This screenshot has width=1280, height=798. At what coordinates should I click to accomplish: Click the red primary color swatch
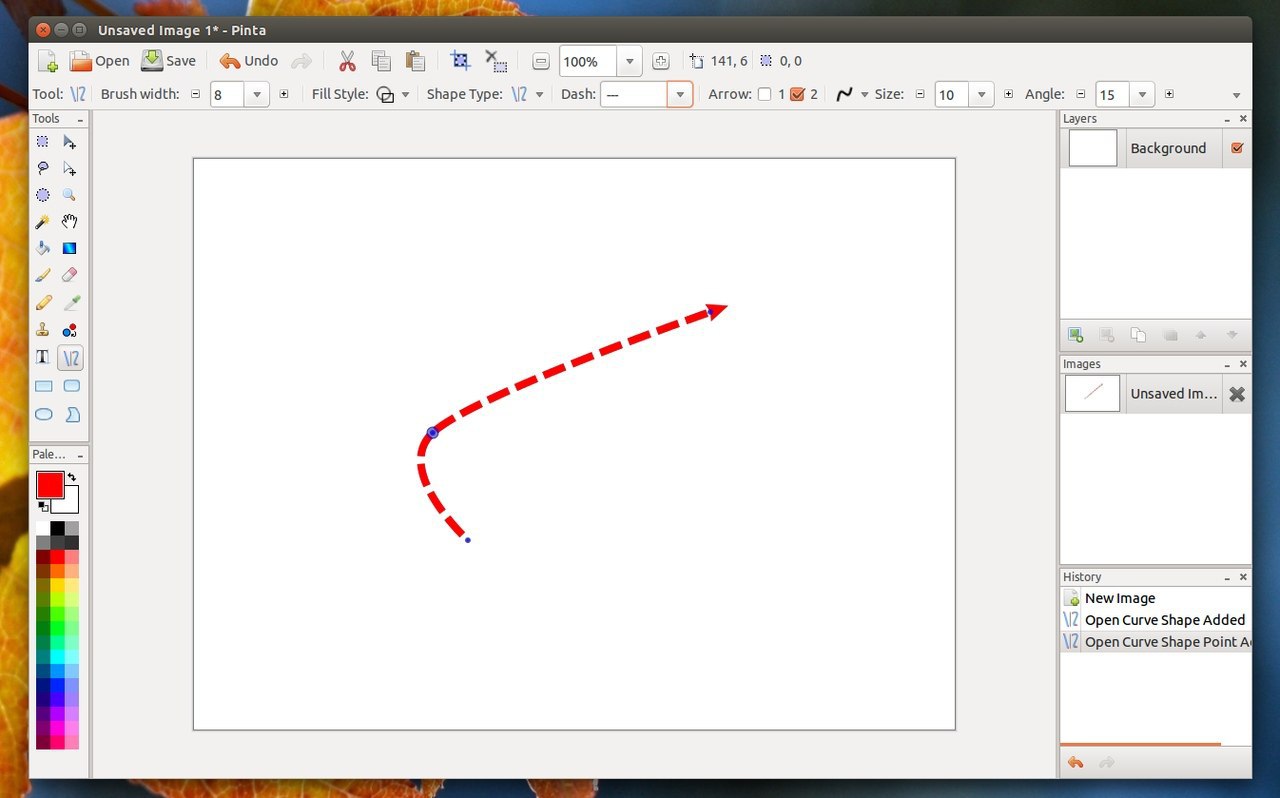tap(50, 485)
